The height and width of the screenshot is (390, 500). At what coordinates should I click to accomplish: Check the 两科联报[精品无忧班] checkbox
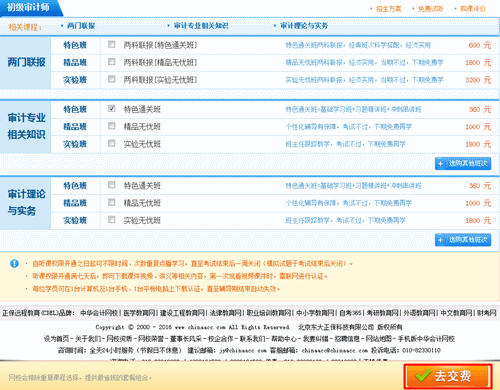(x=112, y=62)
